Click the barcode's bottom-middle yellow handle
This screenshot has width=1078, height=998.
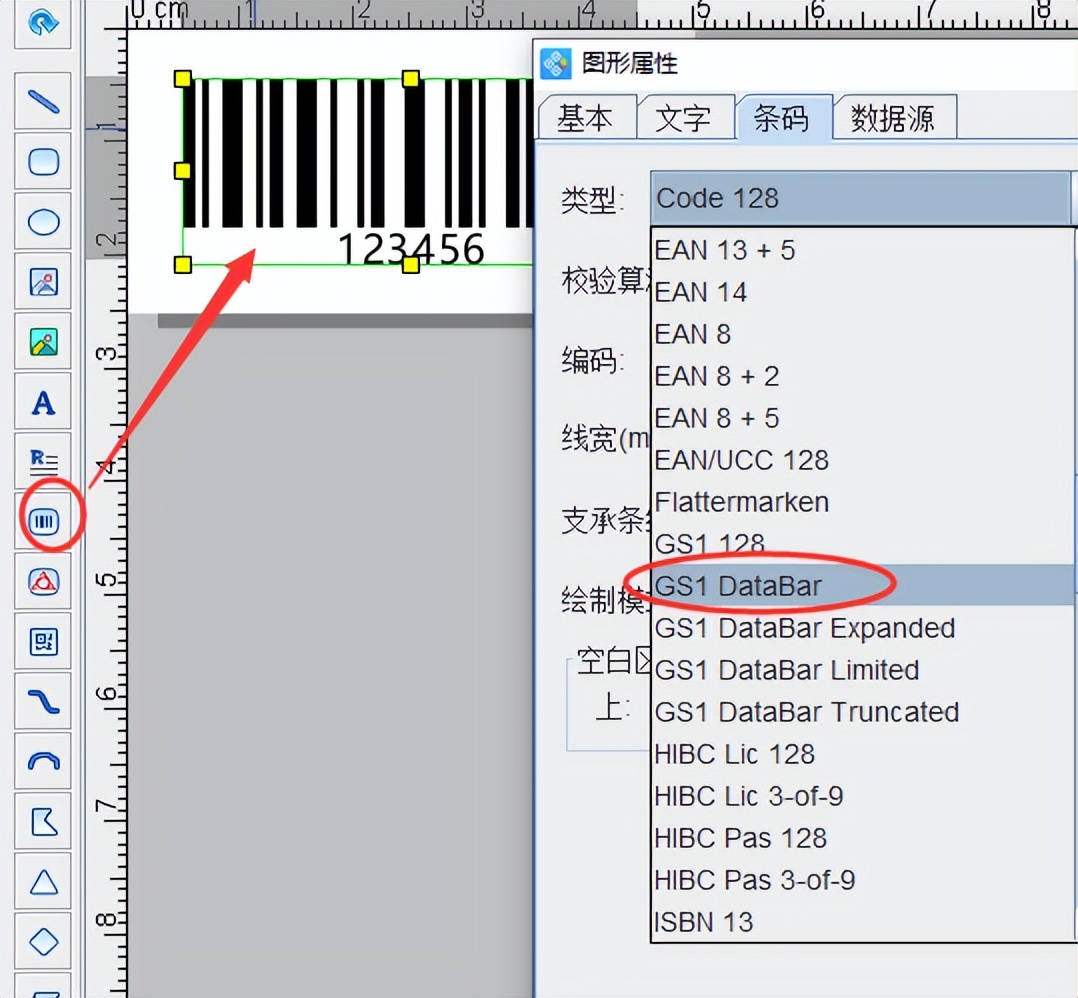[x=410, y=264]
